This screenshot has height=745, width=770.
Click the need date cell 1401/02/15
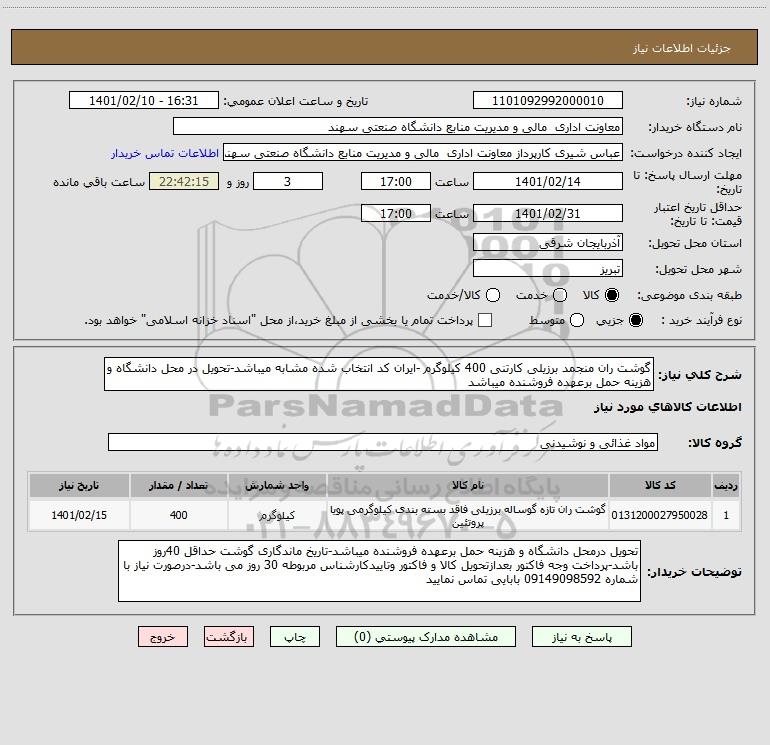pyautogui.click(x=79, y=515)
